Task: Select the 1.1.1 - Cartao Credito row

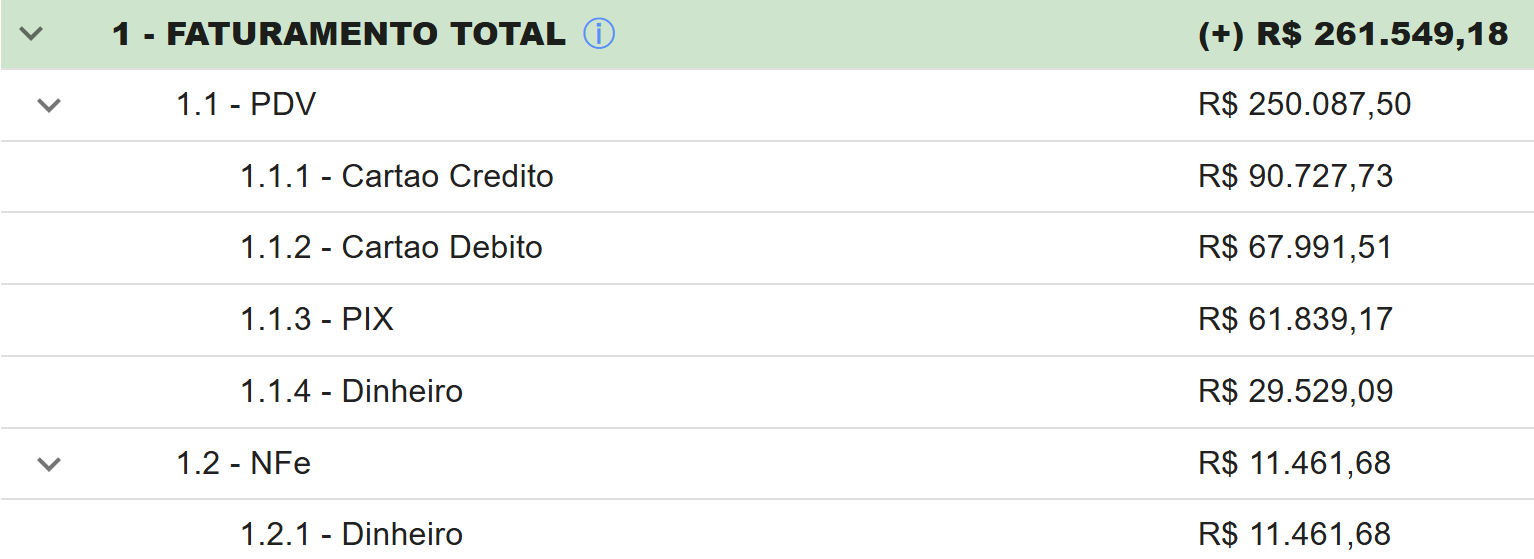Action: pyautogui.click(x=396, y=176)
